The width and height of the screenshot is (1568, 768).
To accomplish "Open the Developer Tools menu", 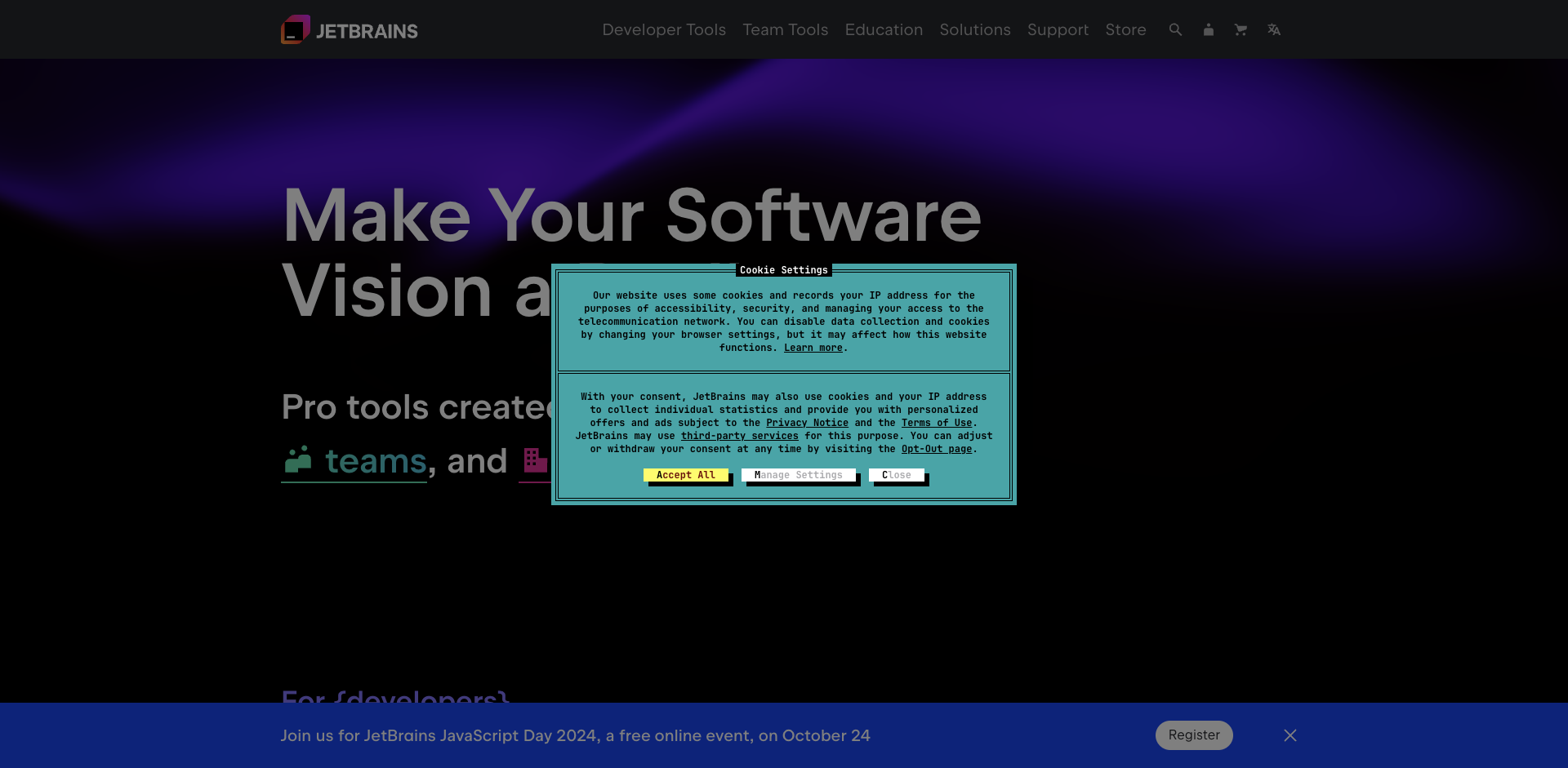I will tap(664, 29).
